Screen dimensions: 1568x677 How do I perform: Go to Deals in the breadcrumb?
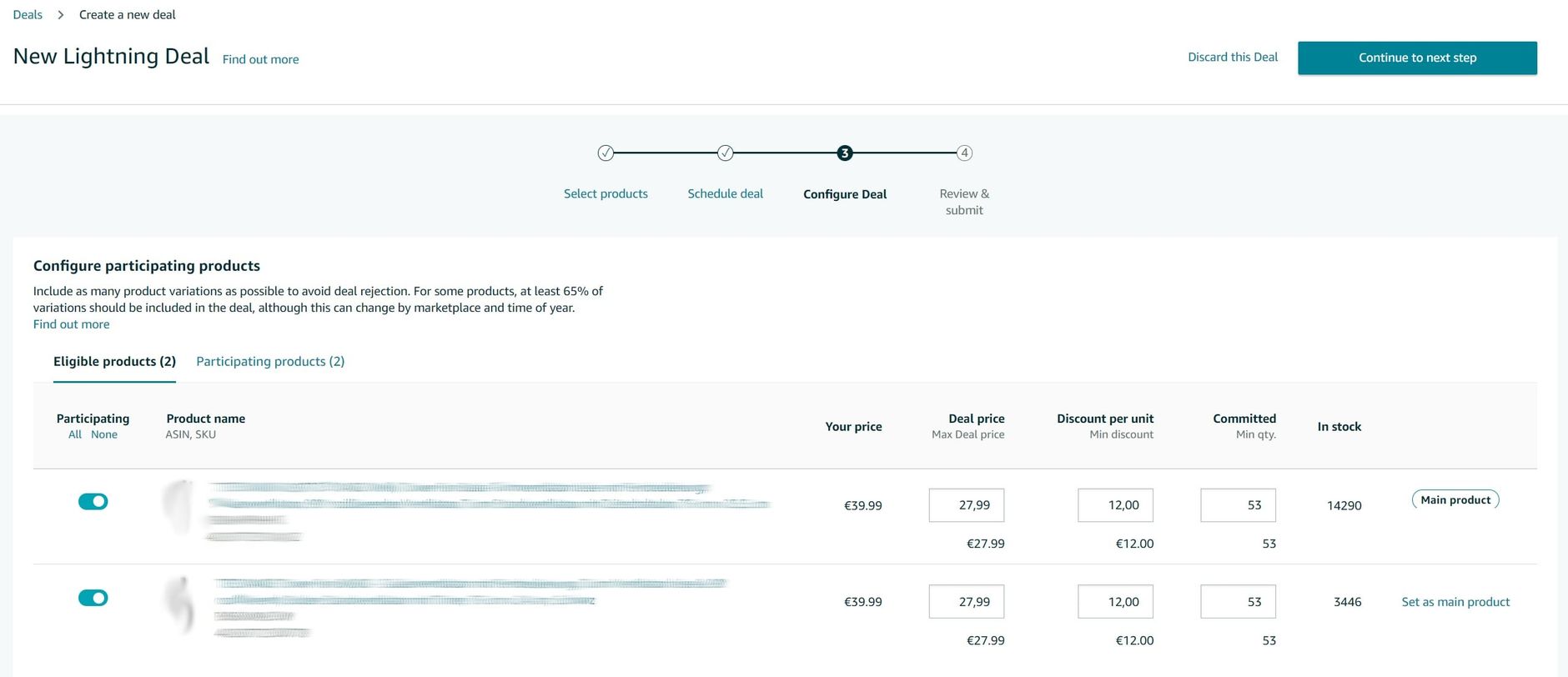pyautogui.click(x=28, y=15)
